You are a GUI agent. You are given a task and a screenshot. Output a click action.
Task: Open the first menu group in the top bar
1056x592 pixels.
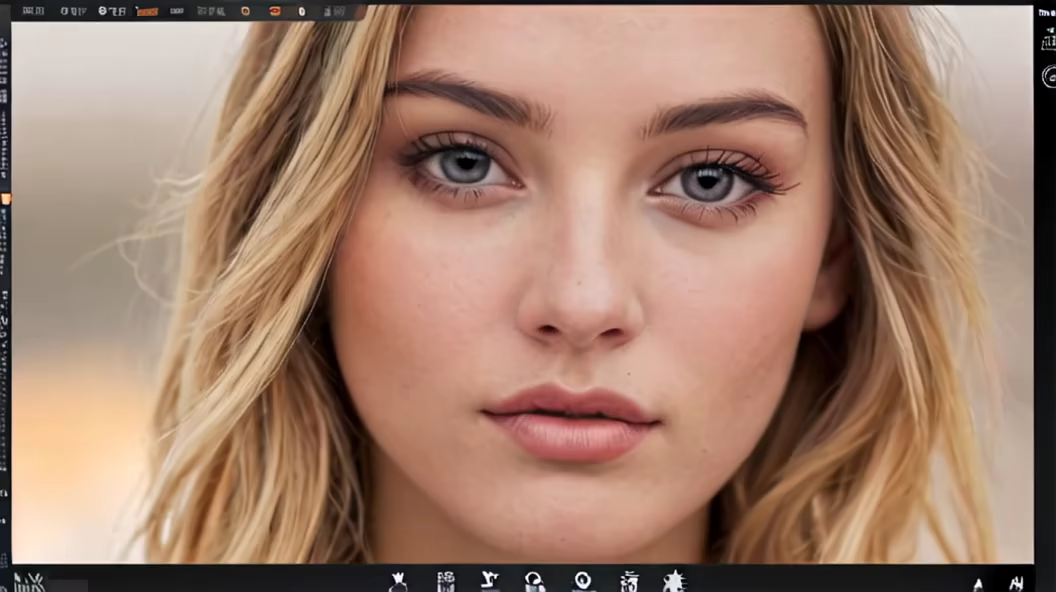(33, 11)
